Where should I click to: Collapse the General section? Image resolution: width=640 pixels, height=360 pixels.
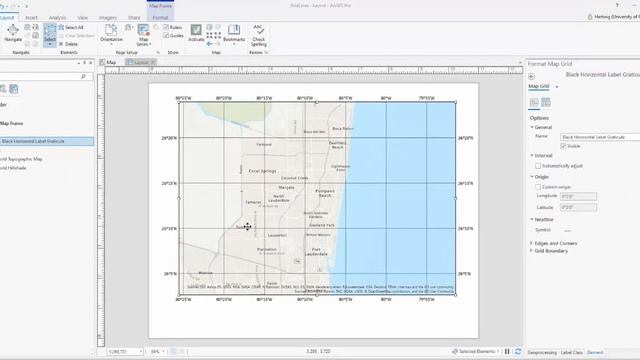click(532, 127)
